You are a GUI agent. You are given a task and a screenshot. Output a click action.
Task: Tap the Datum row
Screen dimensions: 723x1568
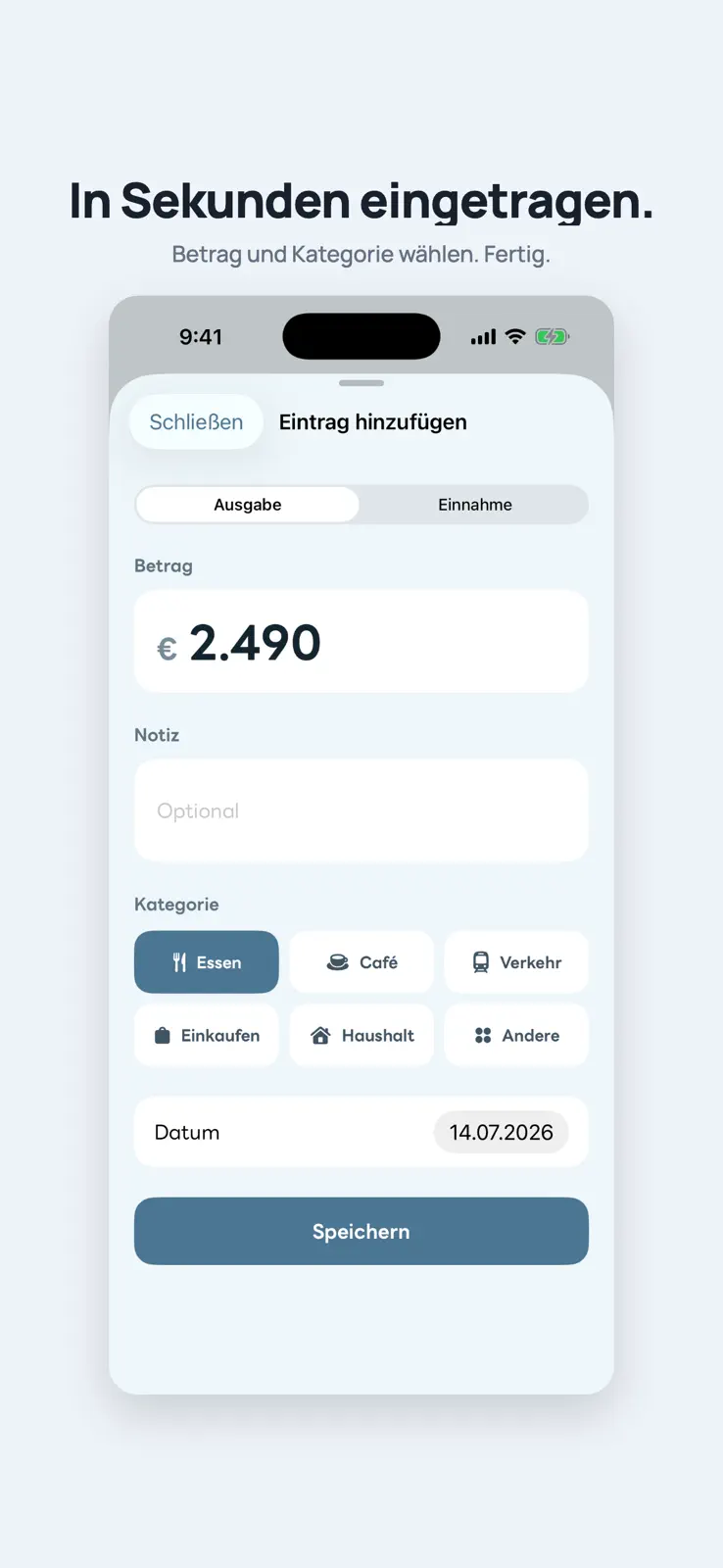[361, 1132]
